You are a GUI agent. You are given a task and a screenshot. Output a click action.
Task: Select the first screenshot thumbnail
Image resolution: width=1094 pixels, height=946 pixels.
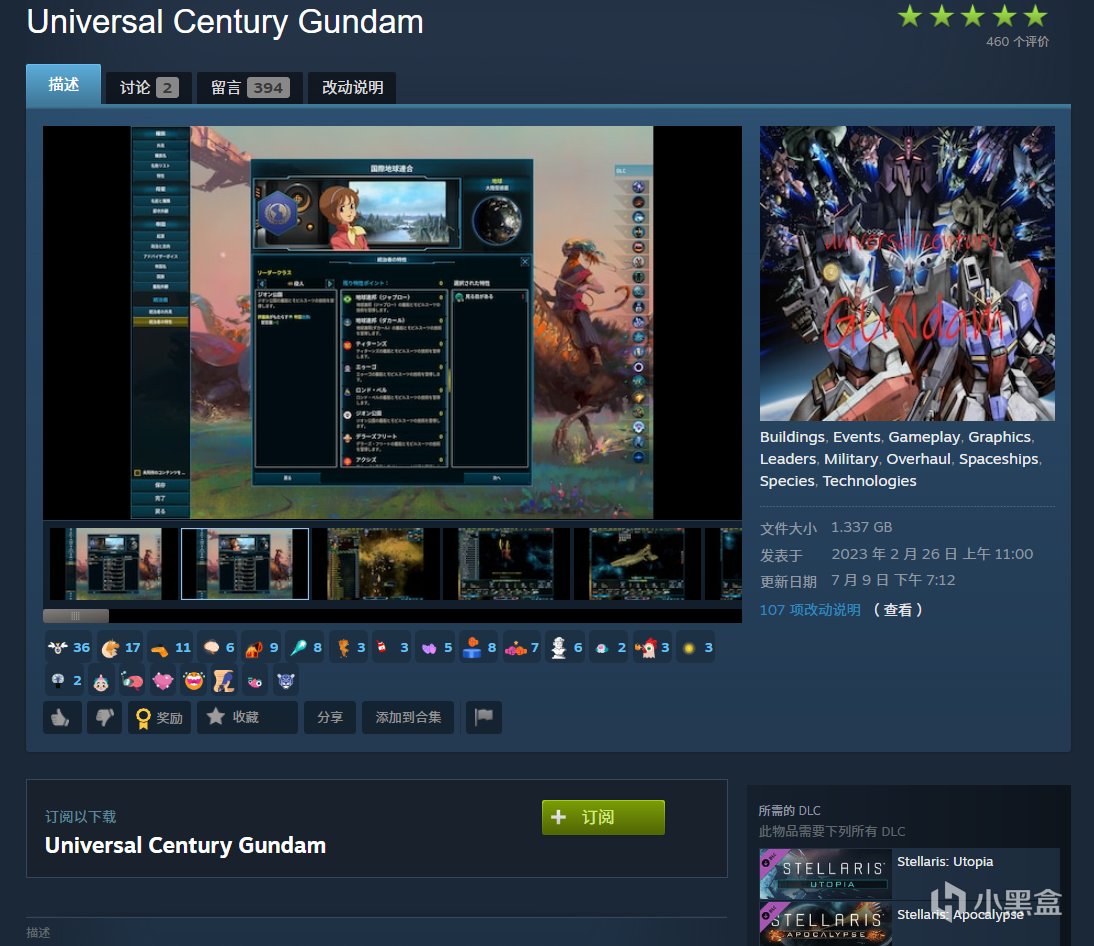[114, 564]
